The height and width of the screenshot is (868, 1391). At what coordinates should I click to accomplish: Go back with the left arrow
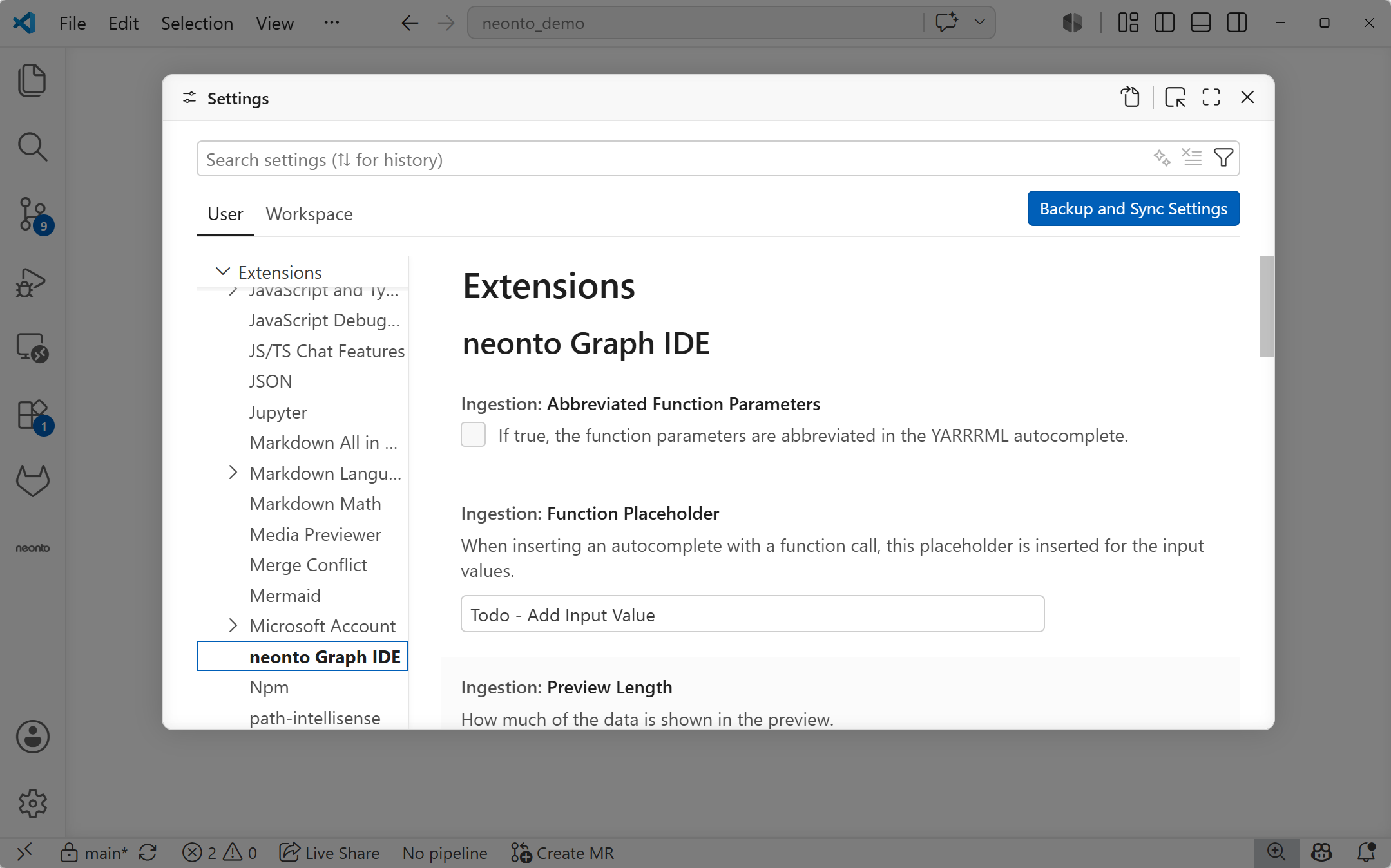410,23
